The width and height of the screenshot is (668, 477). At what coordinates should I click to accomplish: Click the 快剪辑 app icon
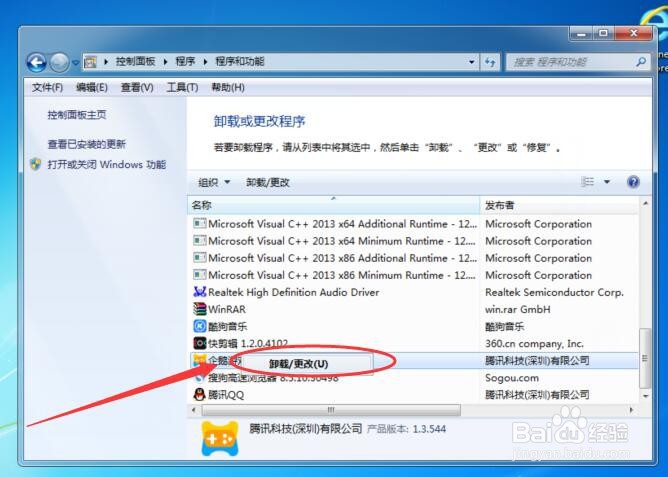[199, 343]
